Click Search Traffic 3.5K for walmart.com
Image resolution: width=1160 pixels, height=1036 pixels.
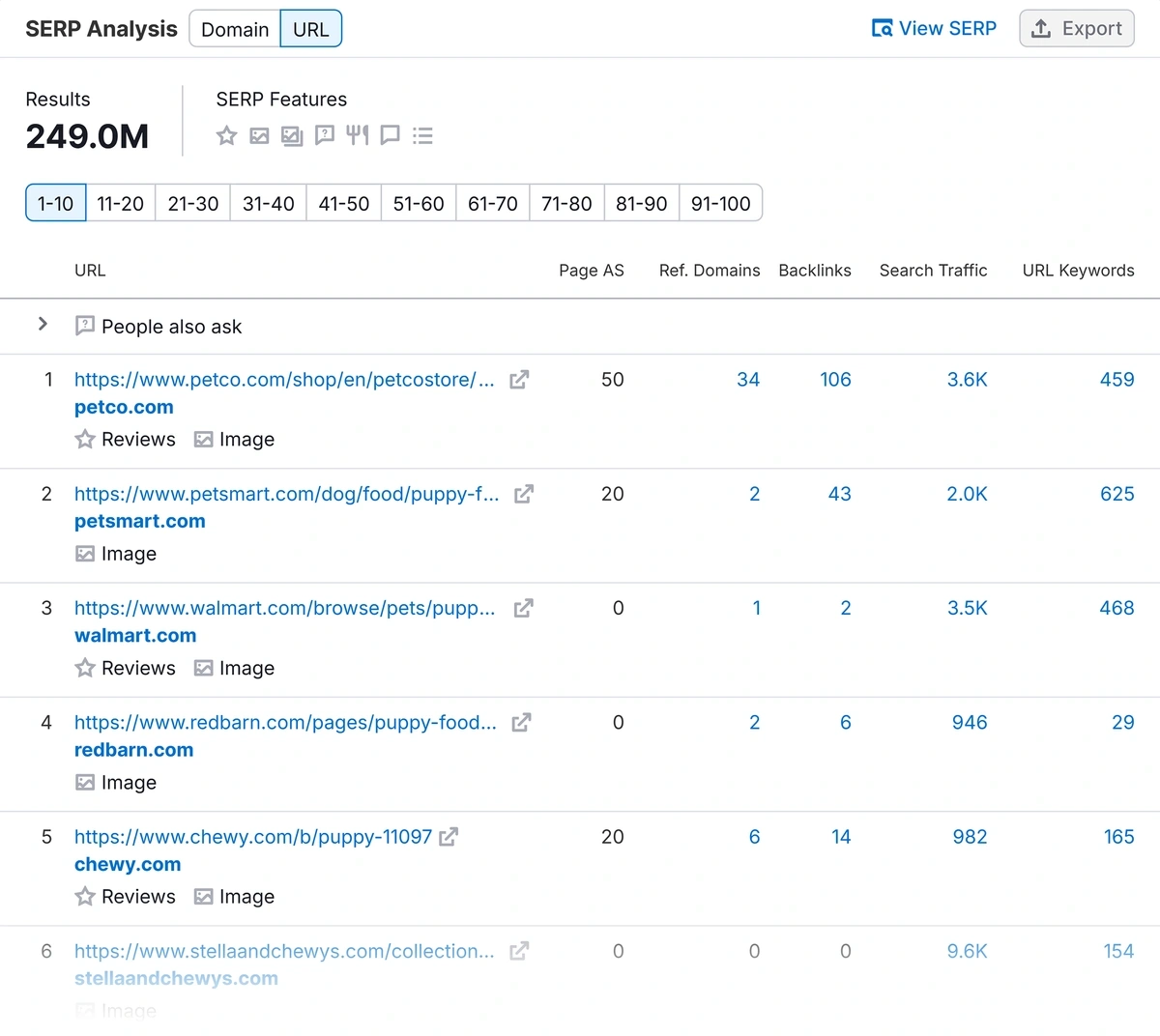click(968, 608)
